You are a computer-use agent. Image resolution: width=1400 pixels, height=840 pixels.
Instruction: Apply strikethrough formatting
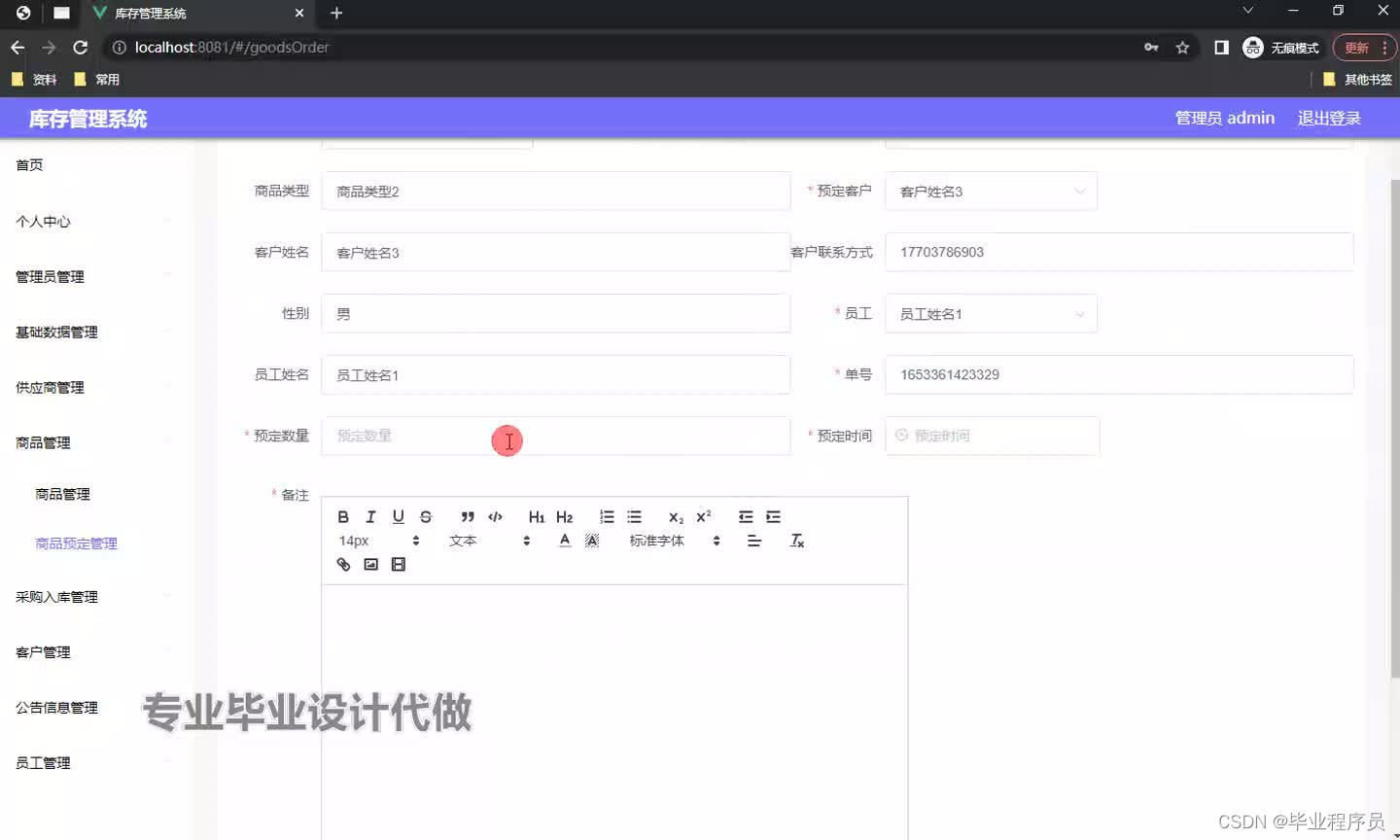[425, 516]
